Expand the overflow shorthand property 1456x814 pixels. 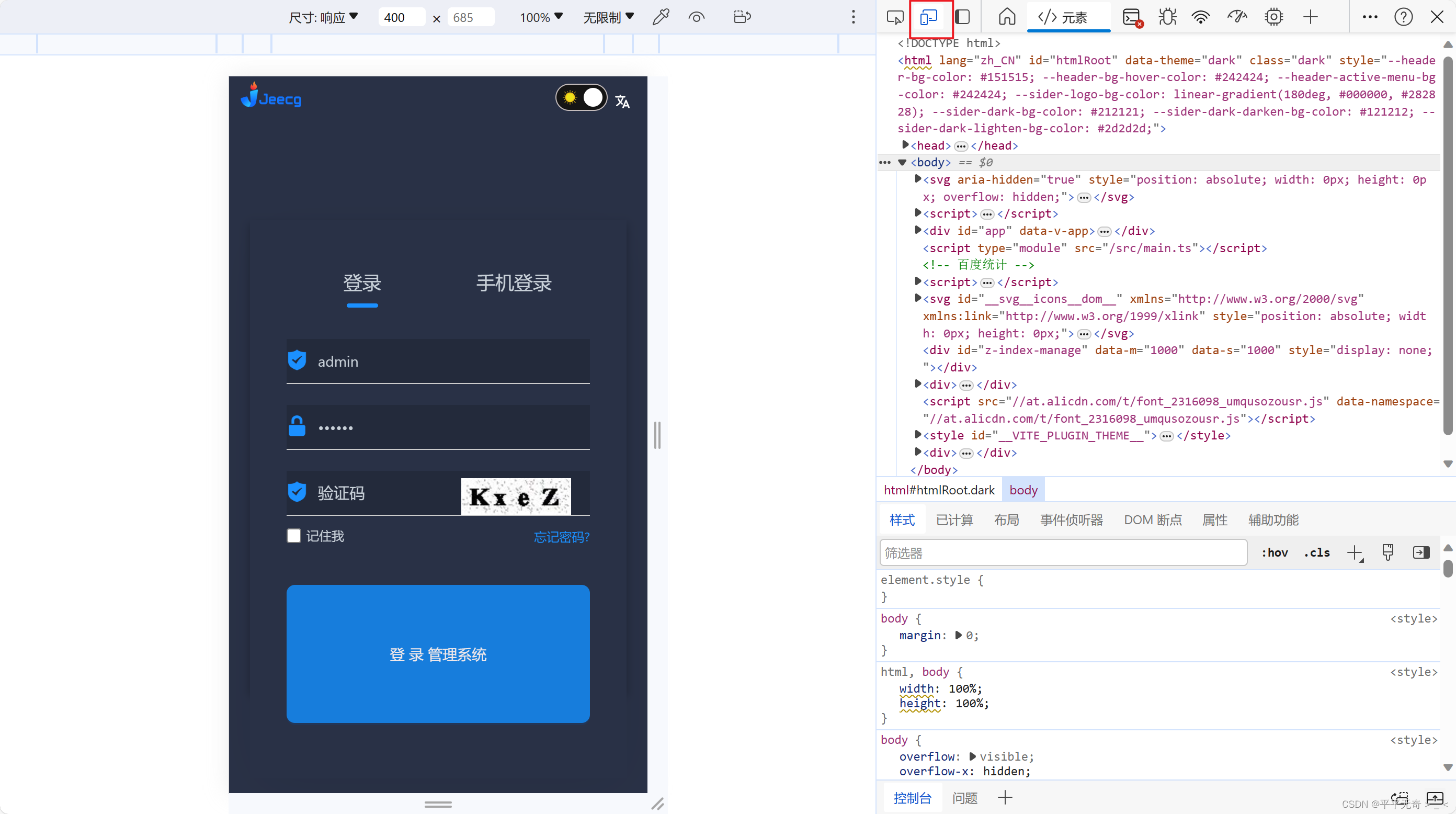tap(972, 756)
